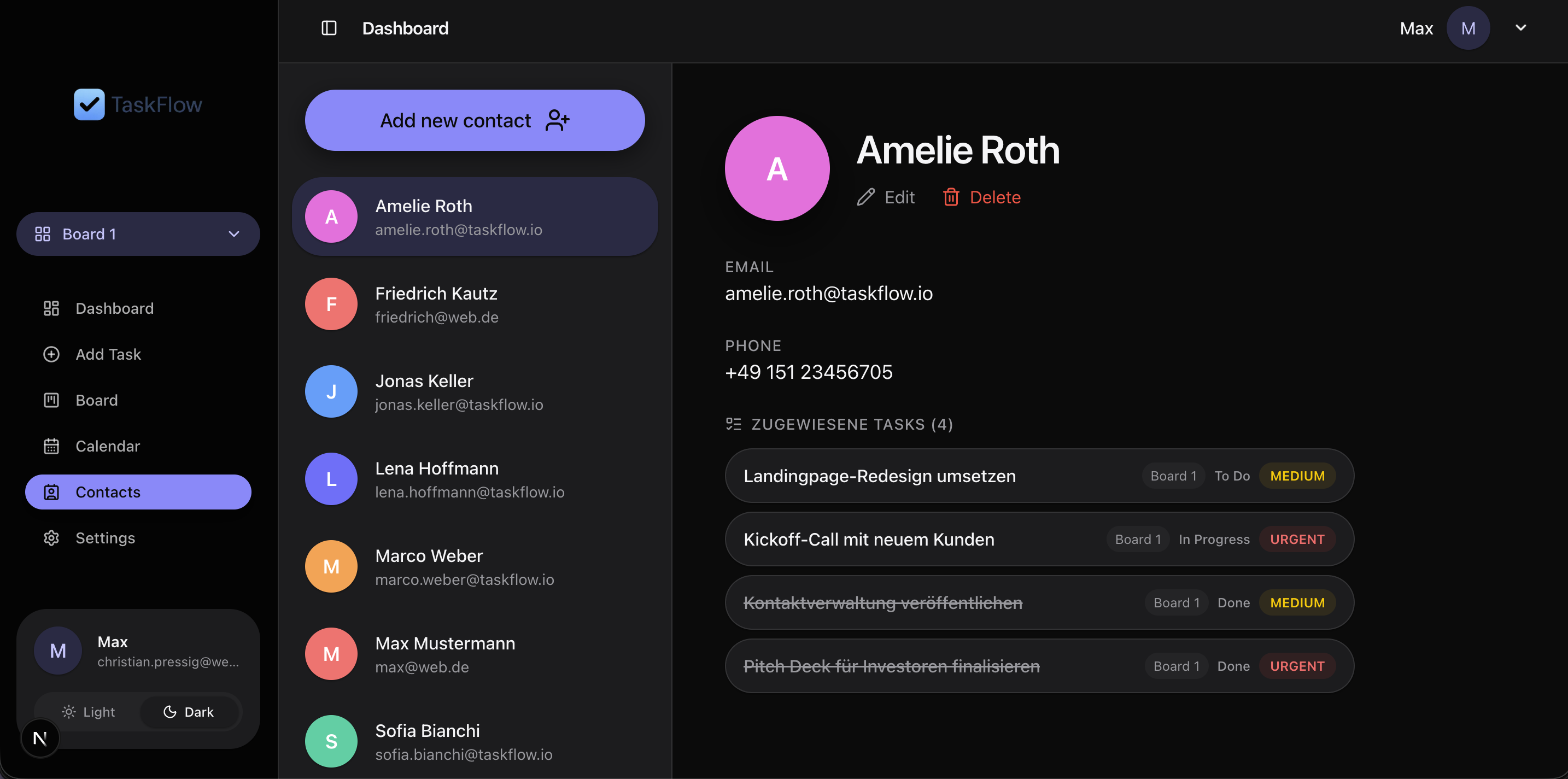The width and height of the screenshot is (1568, 779).
Task: Open Friedrich Kautz contact entry
Action: click(x=475, y=304)
